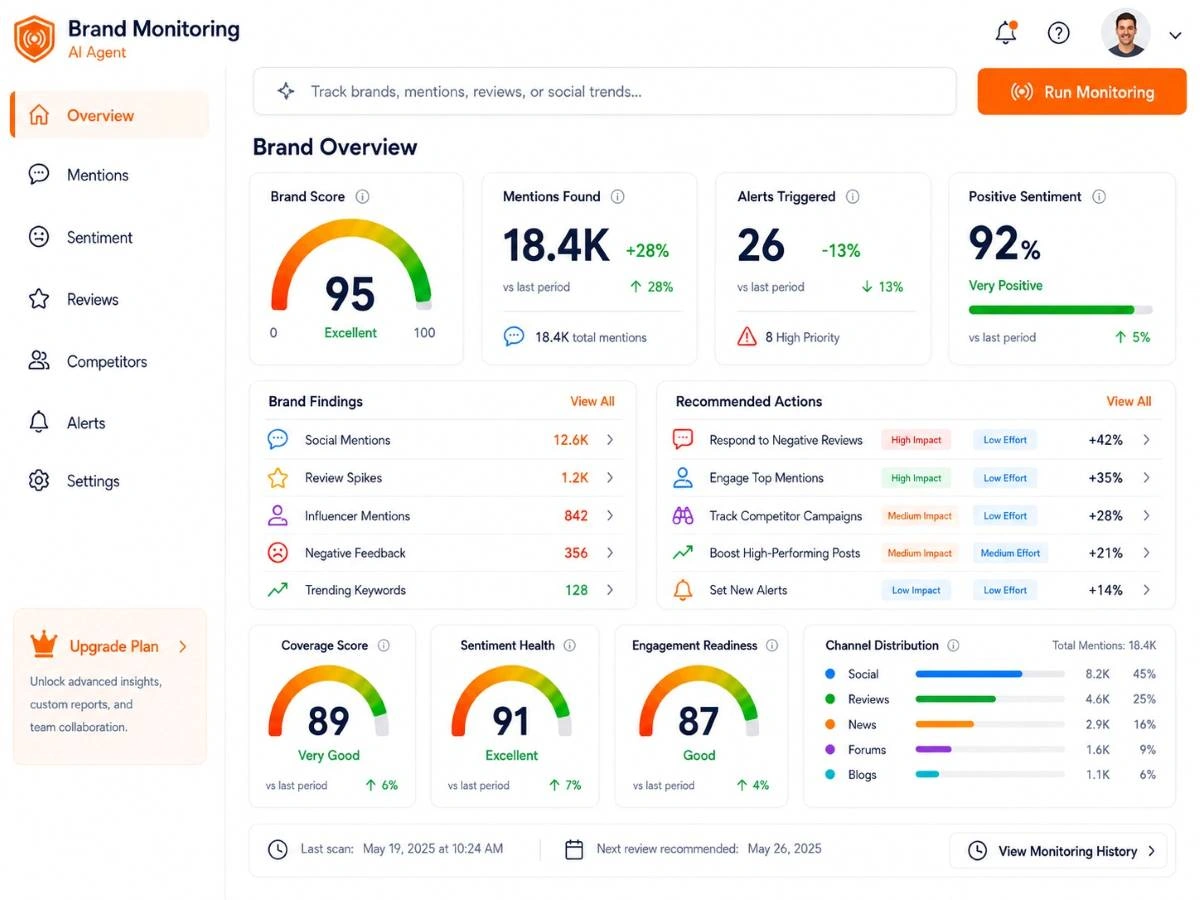Screen dimensions: 1200x900
Task: Click the Brand Monitoring shield logo
Action: pyautogui.click(x=34, y=39)
